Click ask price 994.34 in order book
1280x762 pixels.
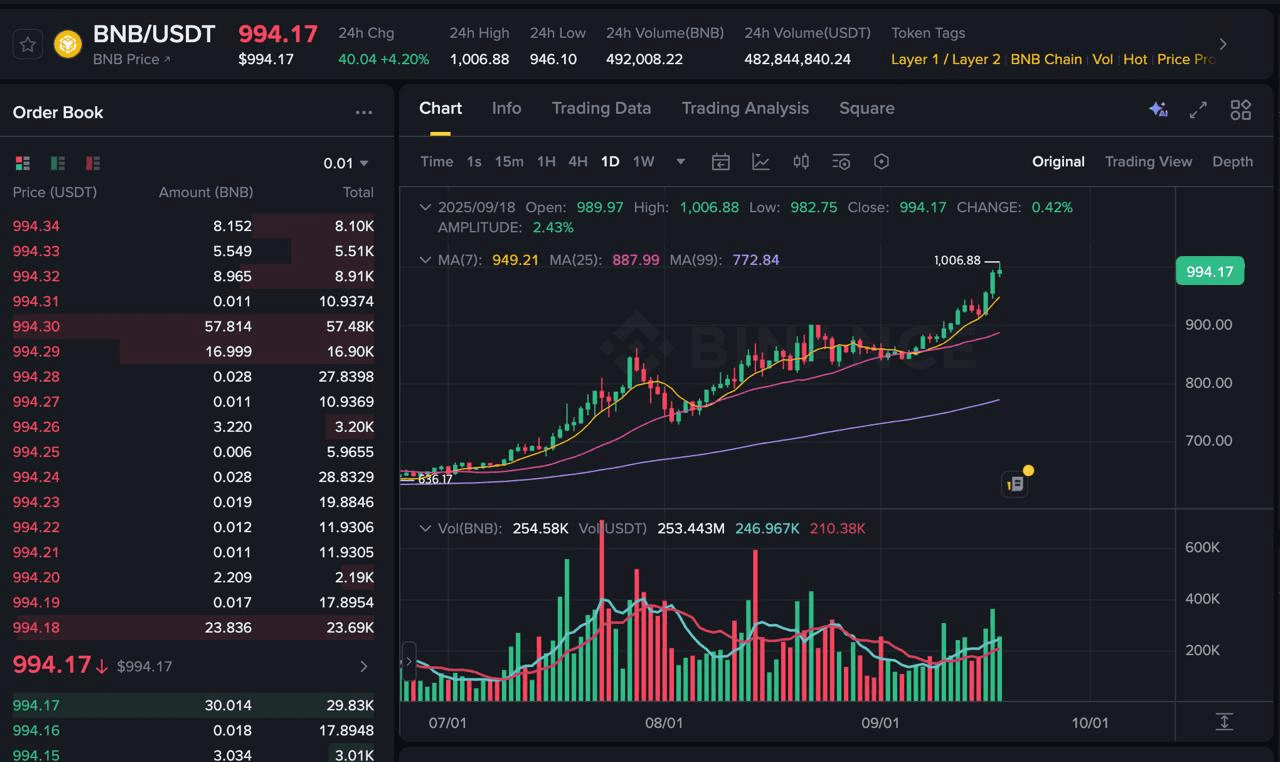36,226
